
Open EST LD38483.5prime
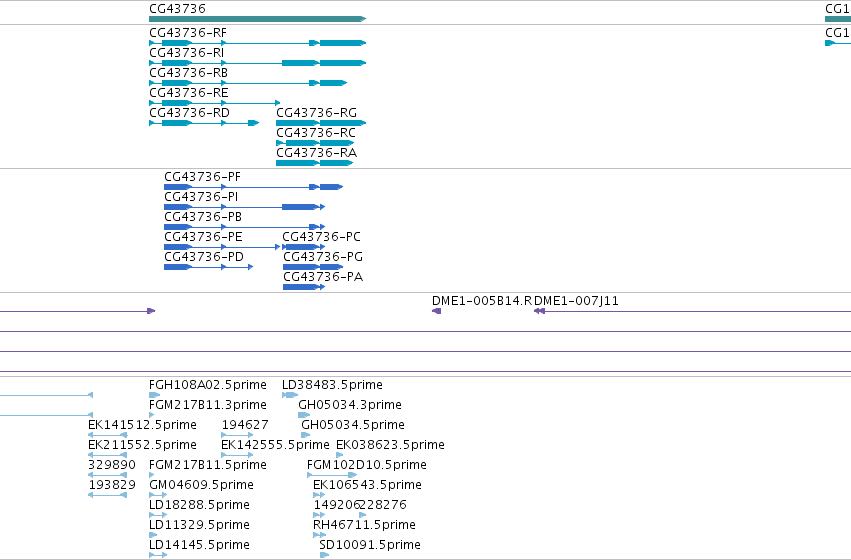coord(290,395)
